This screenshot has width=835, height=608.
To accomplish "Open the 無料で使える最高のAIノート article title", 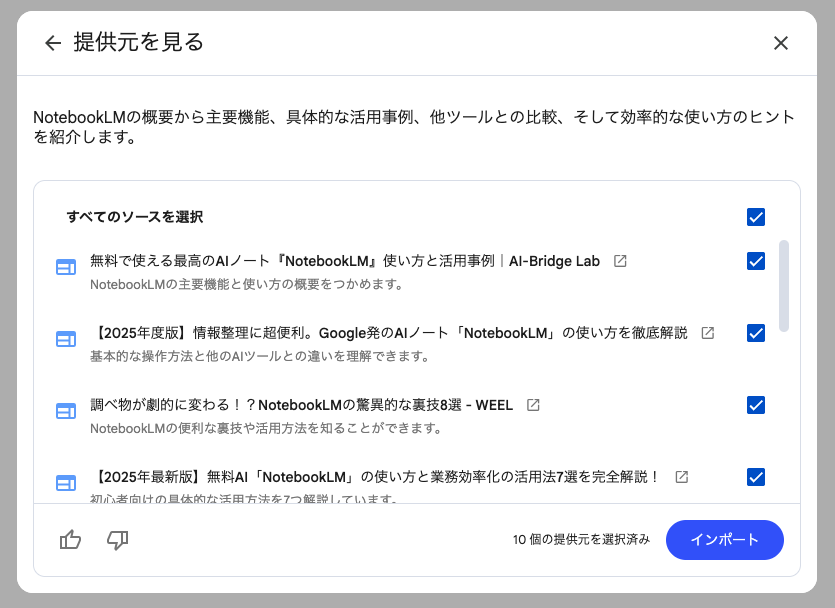I will pos(345,261).
